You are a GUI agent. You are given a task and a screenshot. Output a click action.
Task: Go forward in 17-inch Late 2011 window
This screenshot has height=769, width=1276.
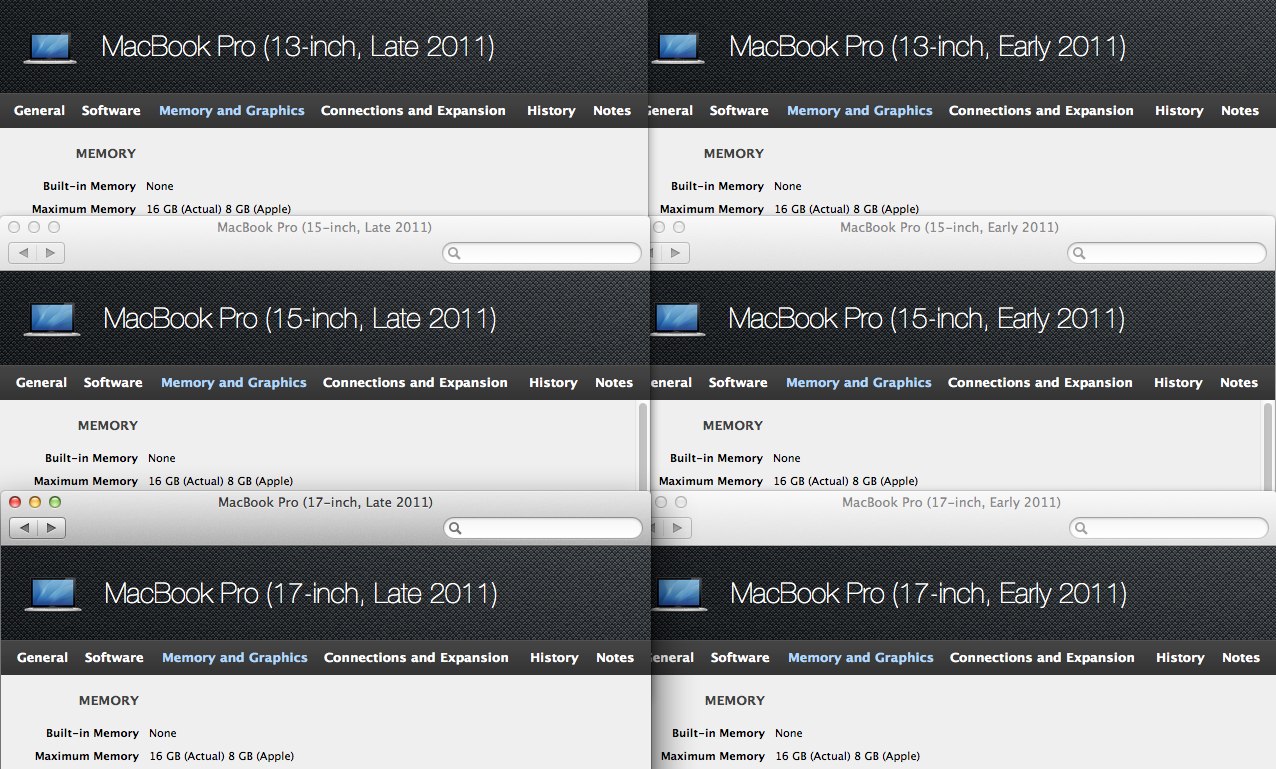coord(52,527)
